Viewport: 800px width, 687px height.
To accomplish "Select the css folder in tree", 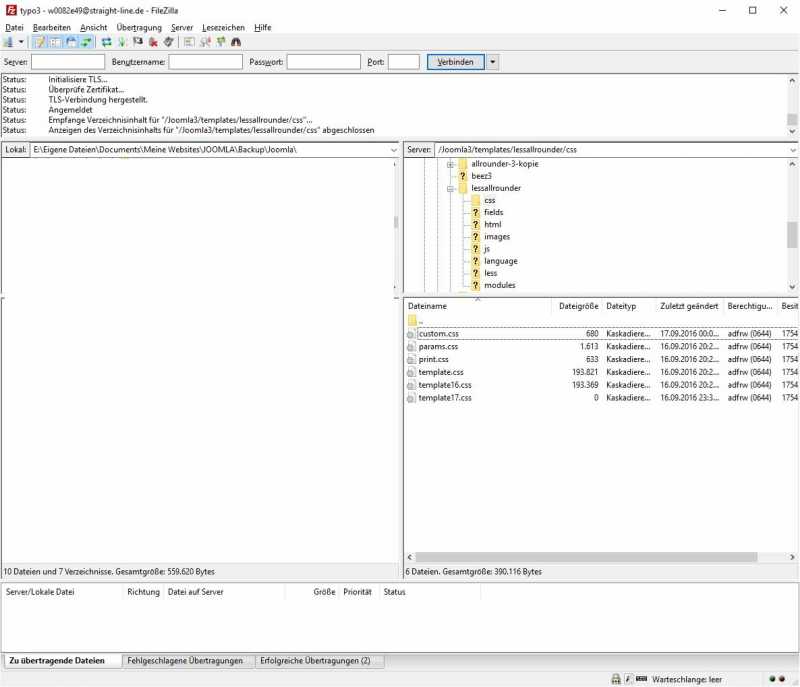I will [x=490, y=200].
